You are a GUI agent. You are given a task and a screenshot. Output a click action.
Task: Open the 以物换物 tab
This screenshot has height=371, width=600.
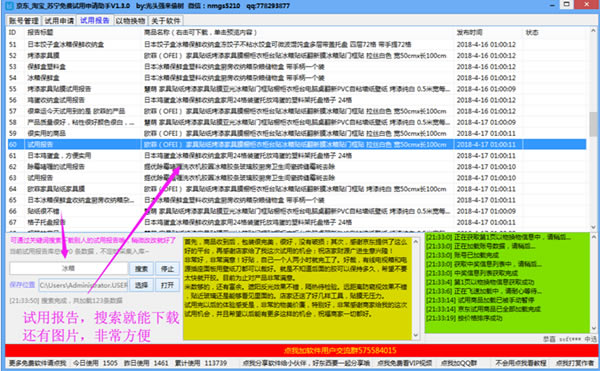point(130,21)
